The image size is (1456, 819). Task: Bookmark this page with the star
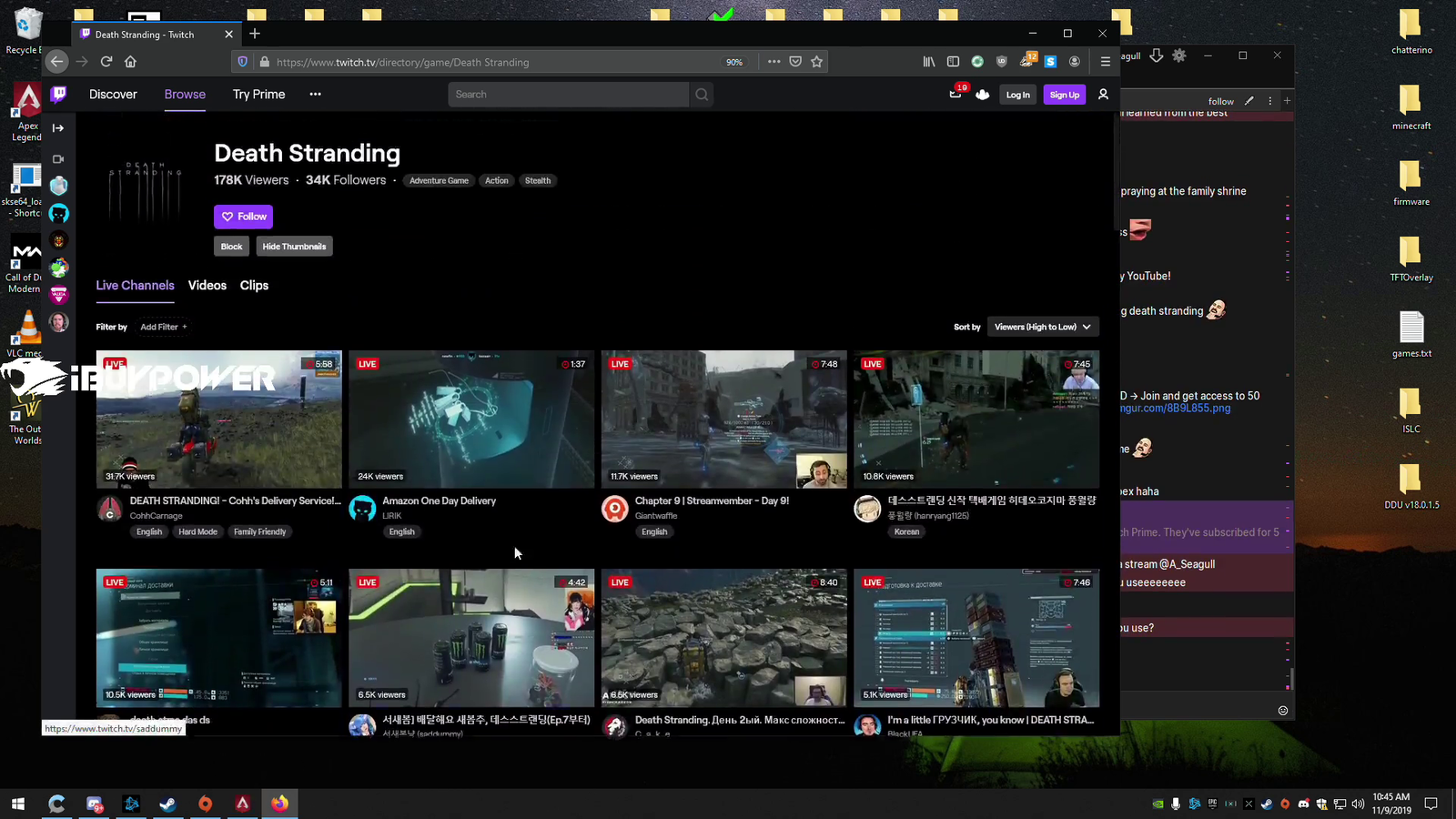[x=817, y=62]
